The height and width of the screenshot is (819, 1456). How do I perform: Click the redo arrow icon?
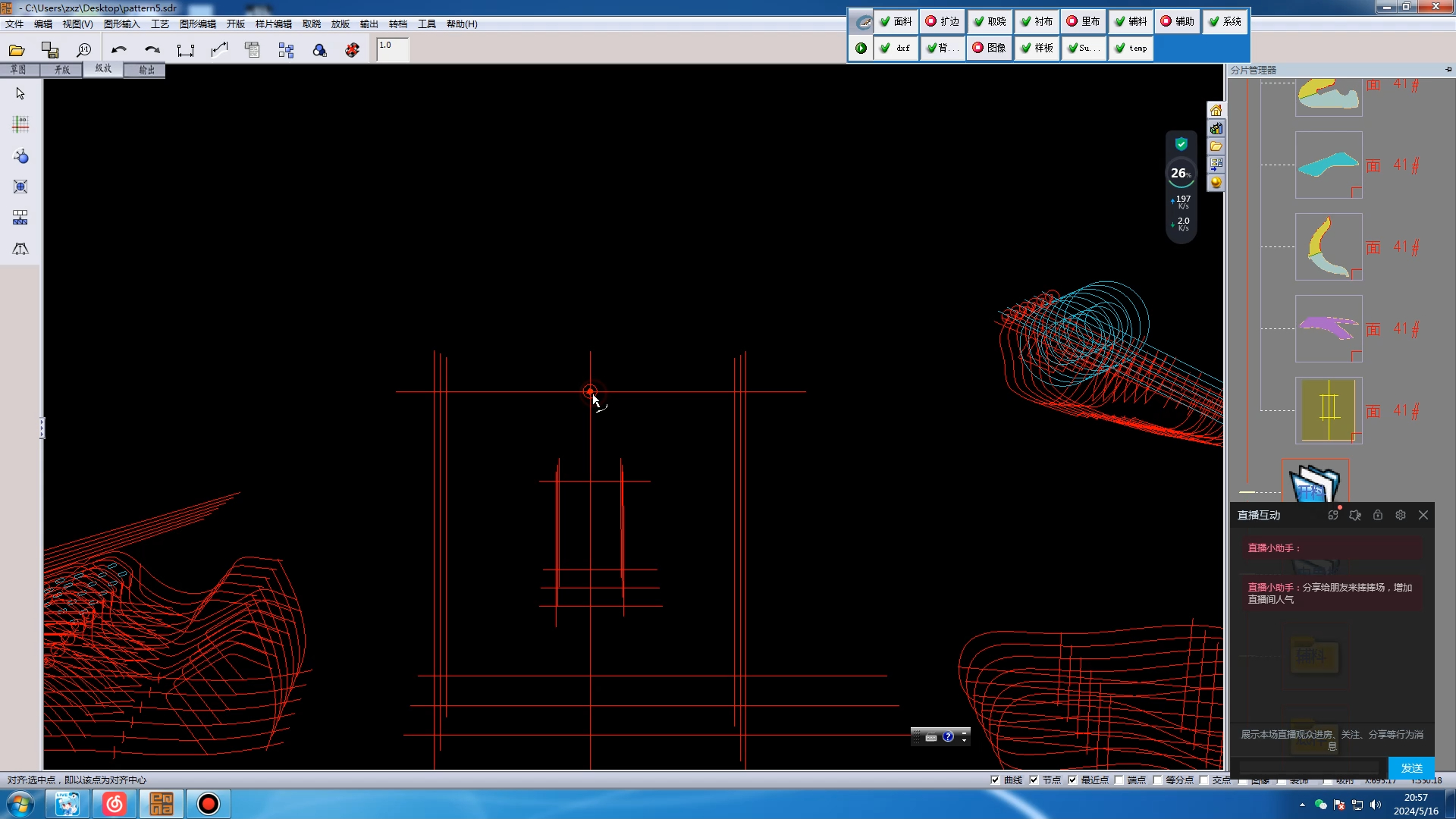[152, 50]
